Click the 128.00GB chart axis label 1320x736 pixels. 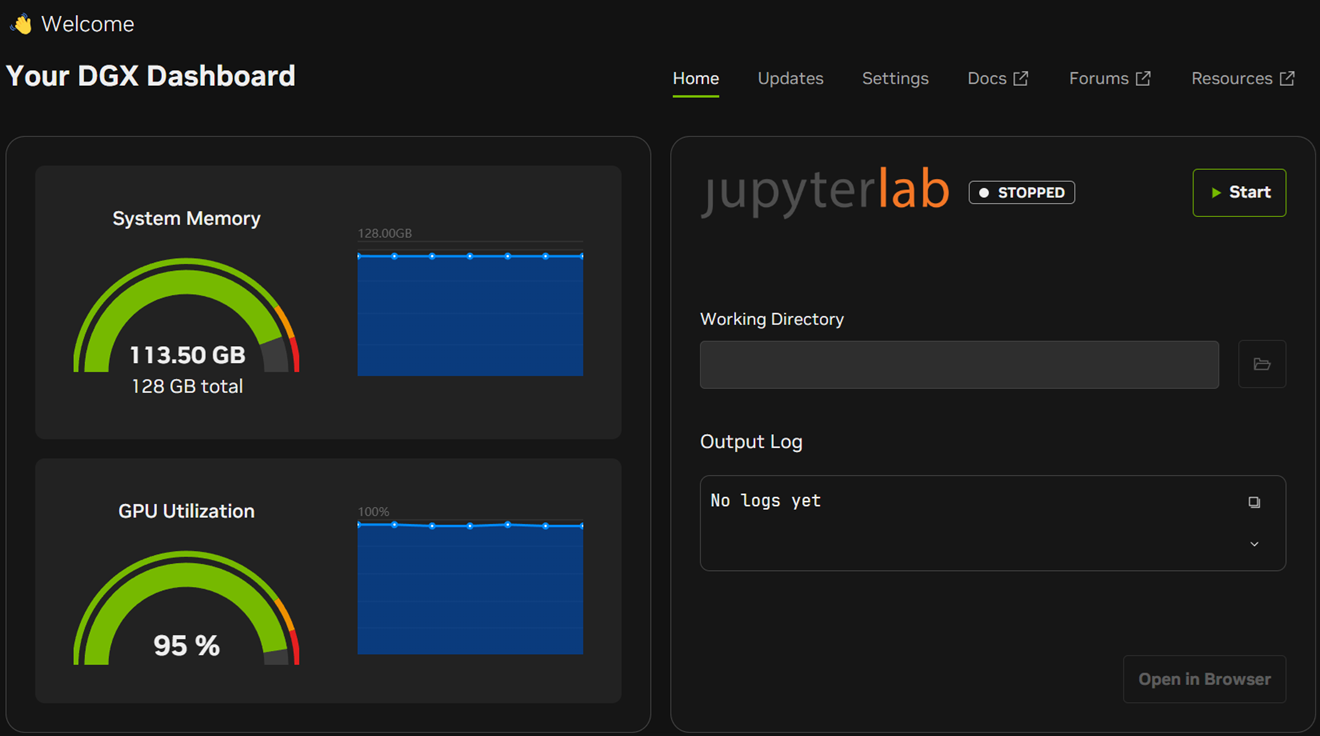[x=385, y=233]
